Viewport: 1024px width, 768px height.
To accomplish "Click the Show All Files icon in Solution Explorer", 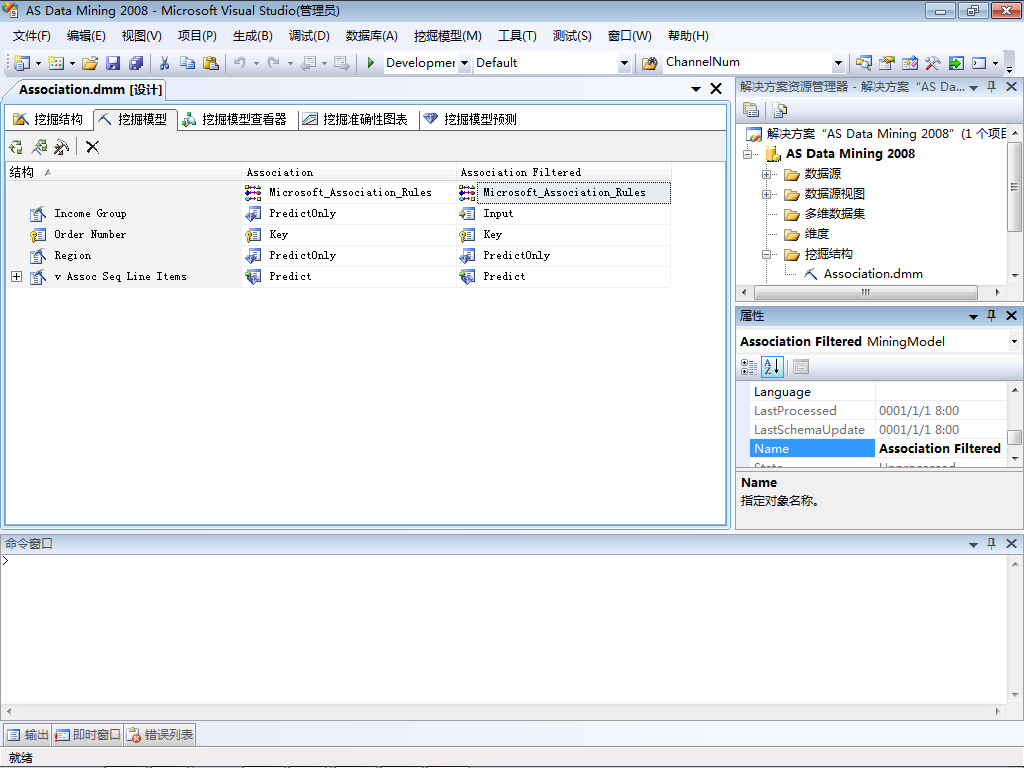I will pyautogui.click(x=780, y=110).
